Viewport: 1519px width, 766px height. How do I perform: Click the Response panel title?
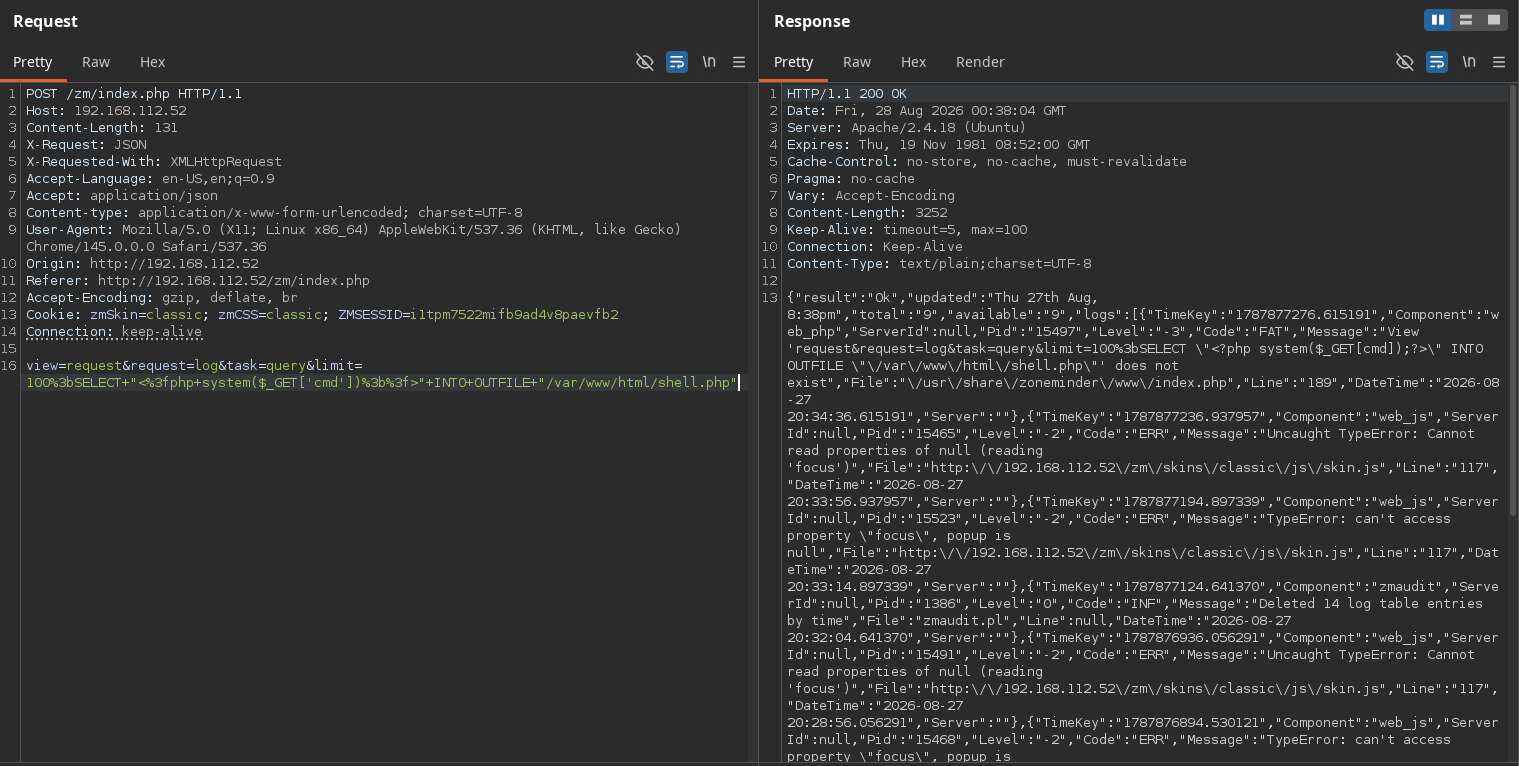pos(812,21)
